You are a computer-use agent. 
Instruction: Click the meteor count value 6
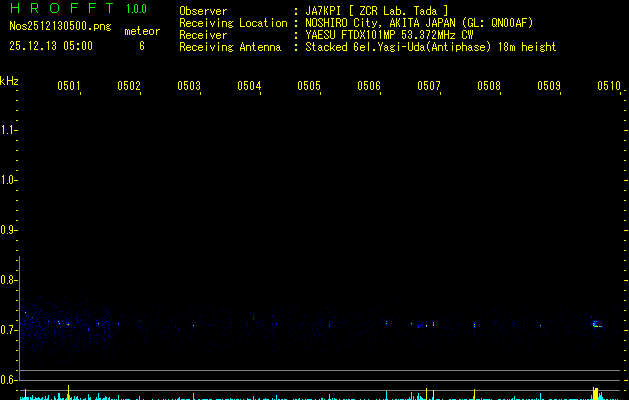[x=142, y=46]
